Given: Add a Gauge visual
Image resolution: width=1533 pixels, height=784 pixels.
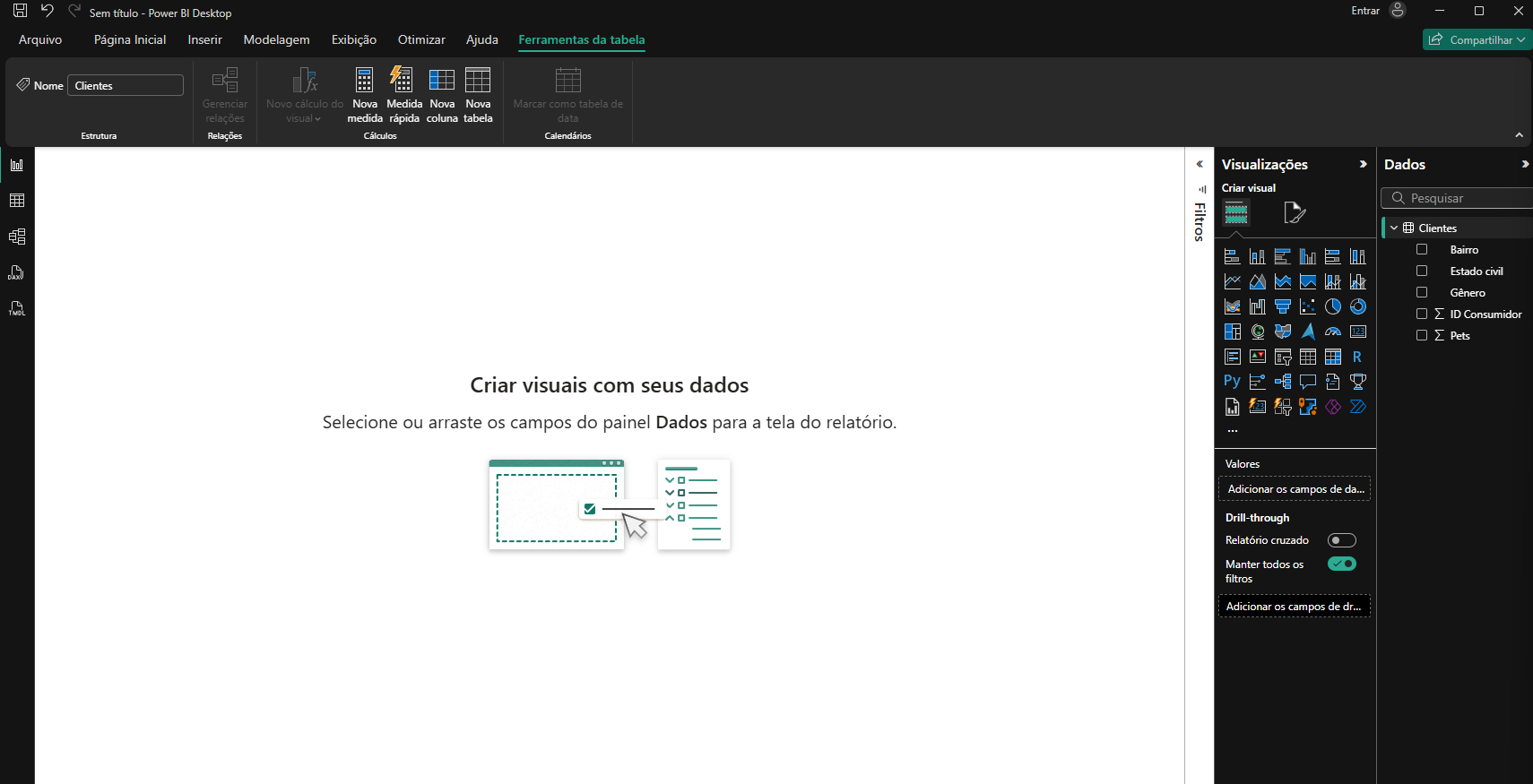Looking at the screenshot, I should 1333,332.
